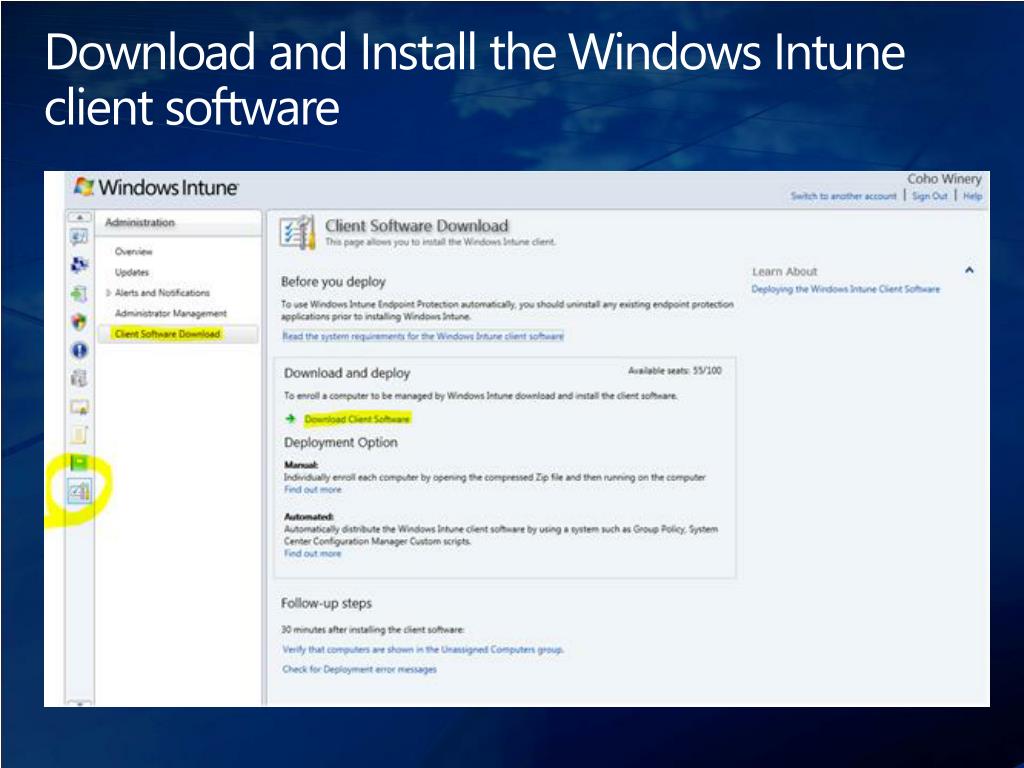Click the Windows Intune logo
The image size is (1024, 768).
(x=155, y=187)
